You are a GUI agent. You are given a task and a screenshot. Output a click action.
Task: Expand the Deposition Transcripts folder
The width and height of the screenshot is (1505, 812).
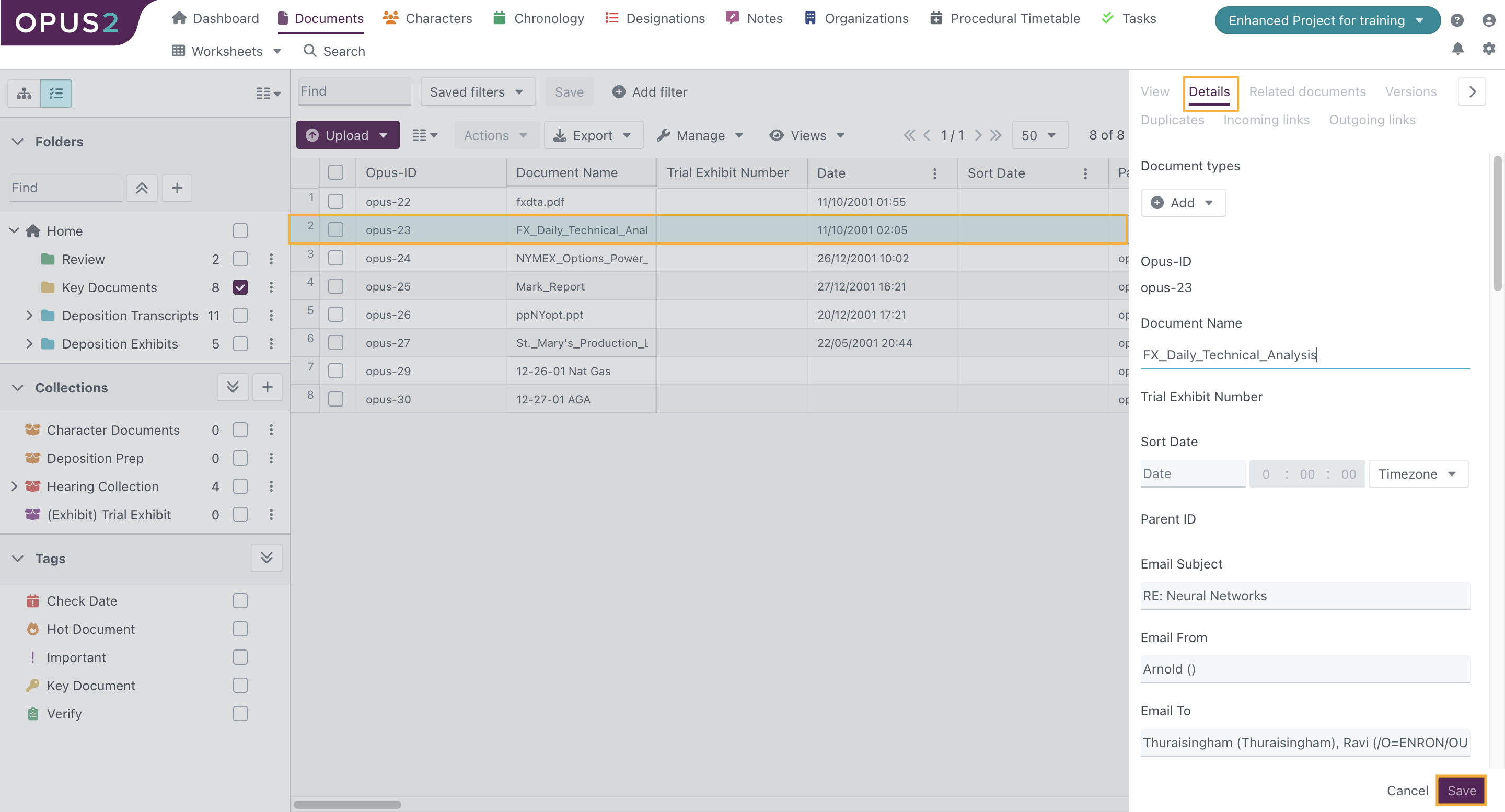(x=29, y=316)
